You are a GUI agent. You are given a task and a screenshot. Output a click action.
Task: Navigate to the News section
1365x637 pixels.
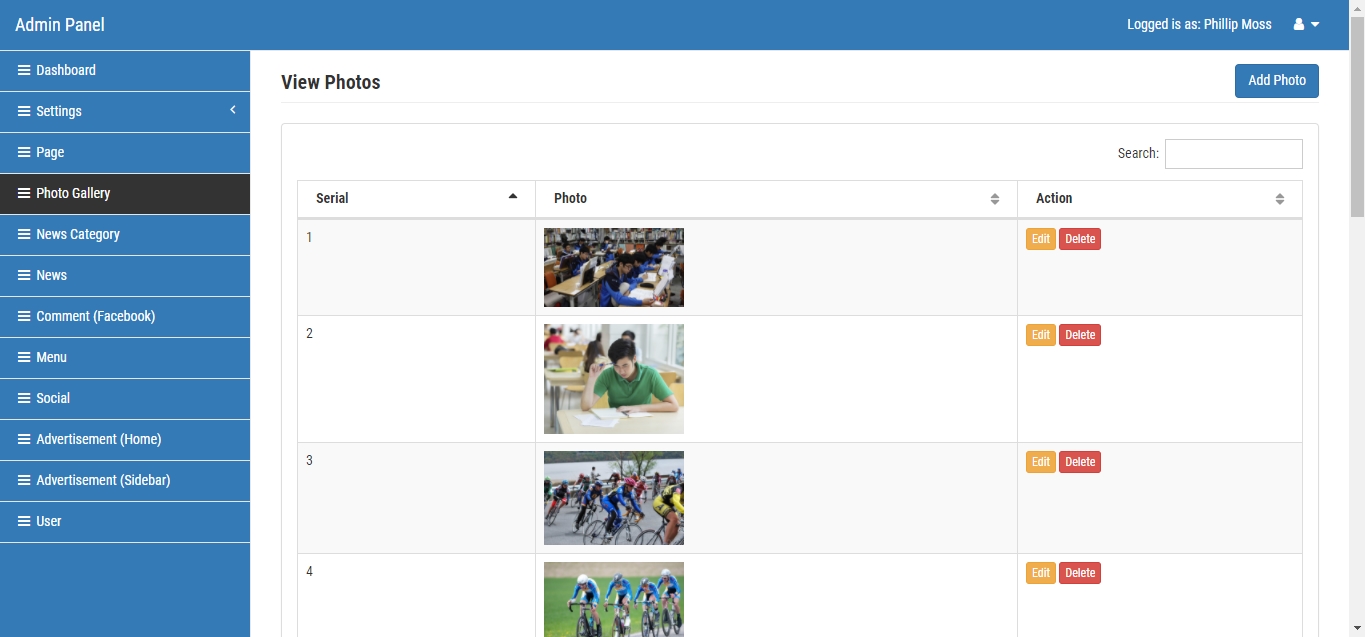[125, 275]
